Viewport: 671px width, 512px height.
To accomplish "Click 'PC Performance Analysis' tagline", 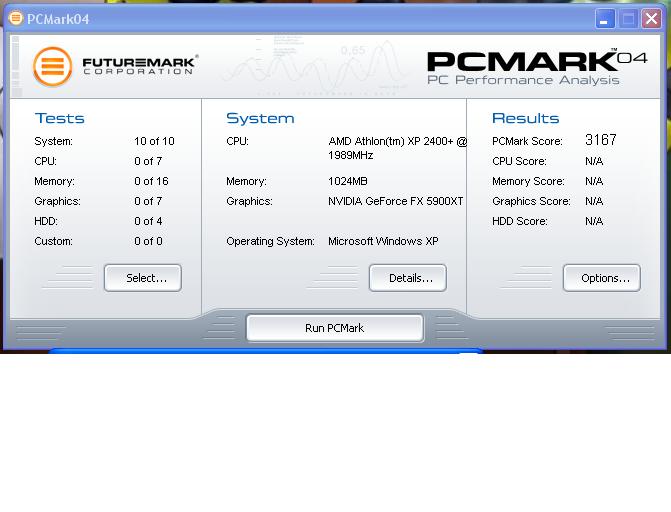I will (523, 80).
